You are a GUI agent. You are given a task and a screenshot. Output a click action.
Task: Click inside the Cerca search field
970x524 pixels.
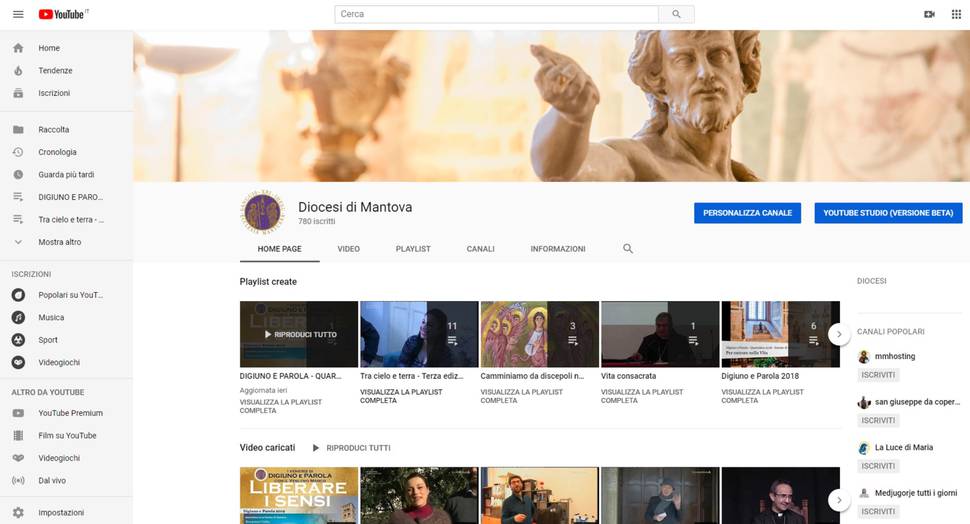pos(497,14)
